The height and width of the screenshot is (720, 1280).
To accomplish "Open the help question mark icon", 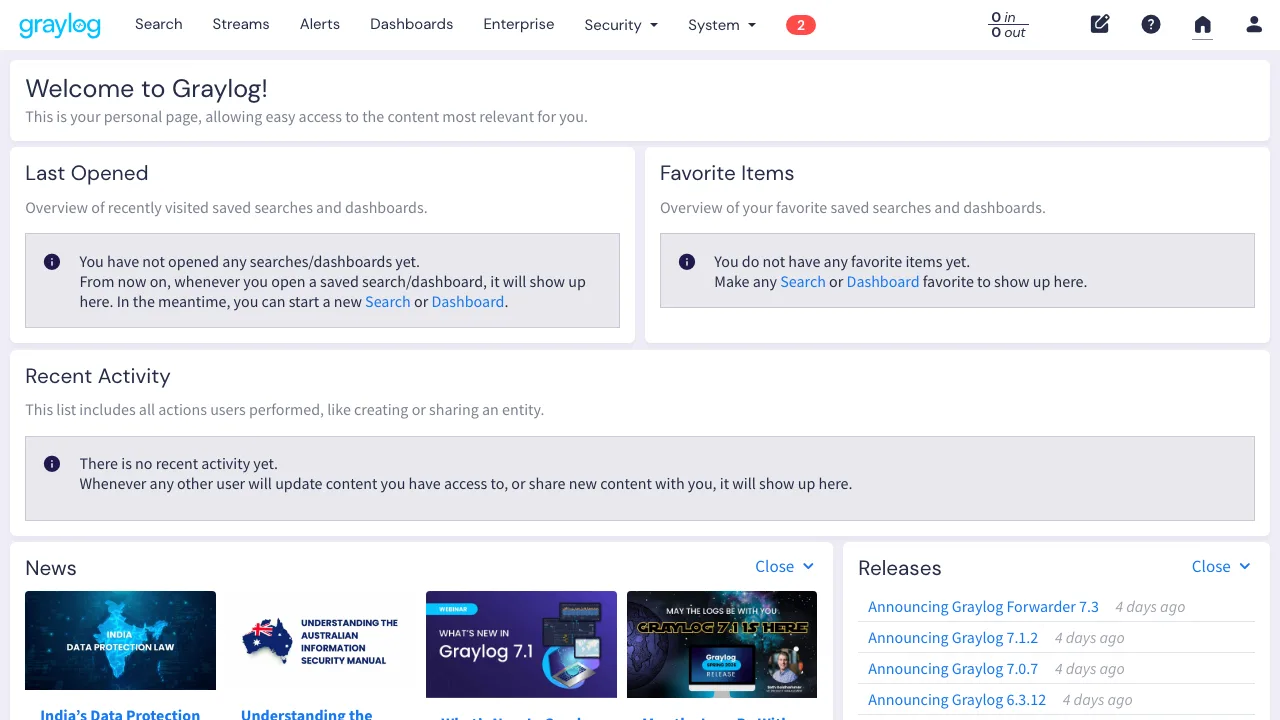I will (x=1151, y=24).
